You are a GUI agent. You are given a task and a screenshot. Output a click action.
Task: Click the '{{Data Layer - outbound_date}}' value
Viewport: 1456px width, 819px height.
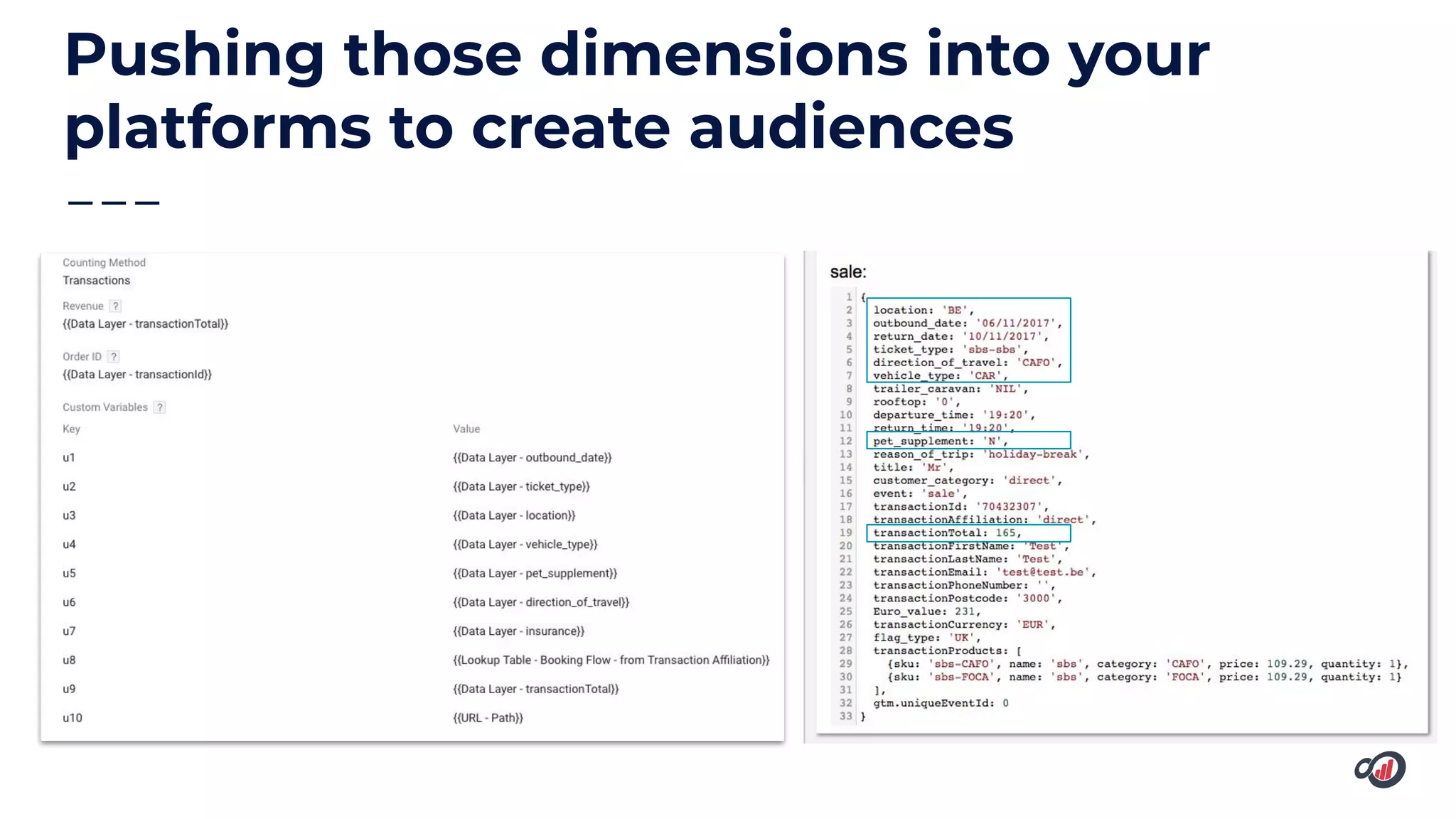coord(532,458)
